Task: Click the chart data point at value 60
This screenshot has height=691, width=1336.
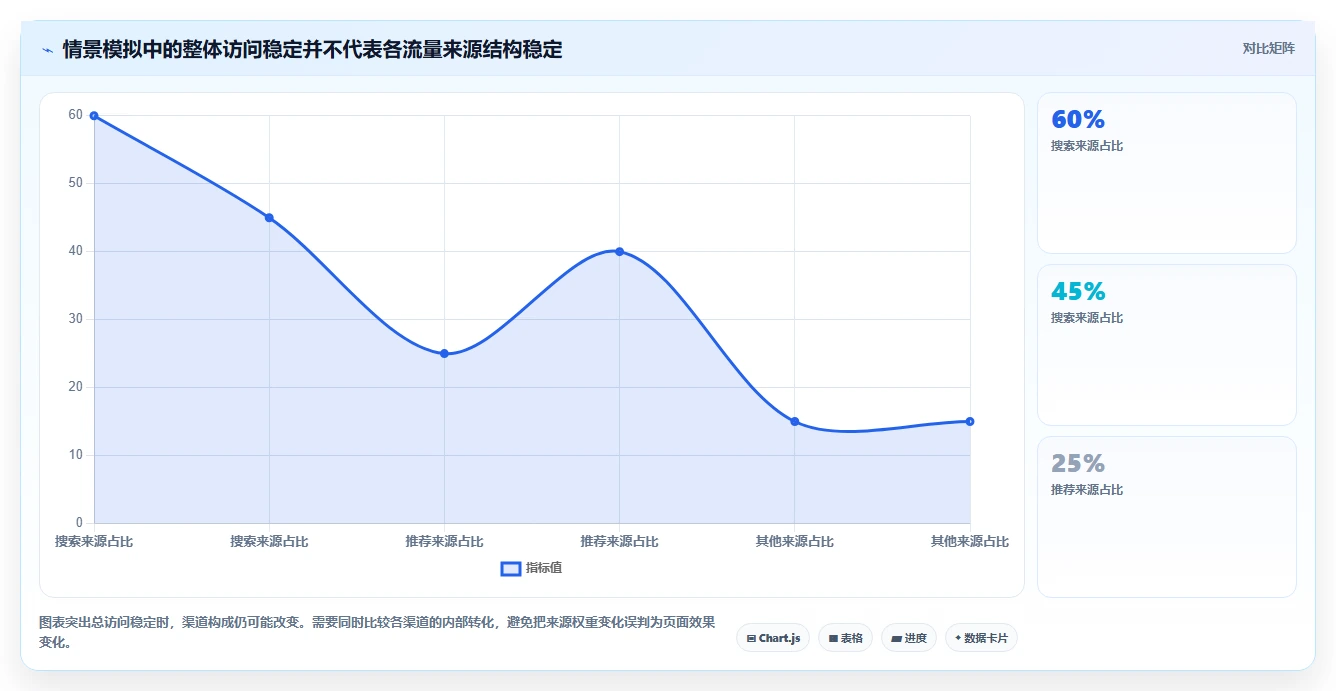Action: point(94,116)
